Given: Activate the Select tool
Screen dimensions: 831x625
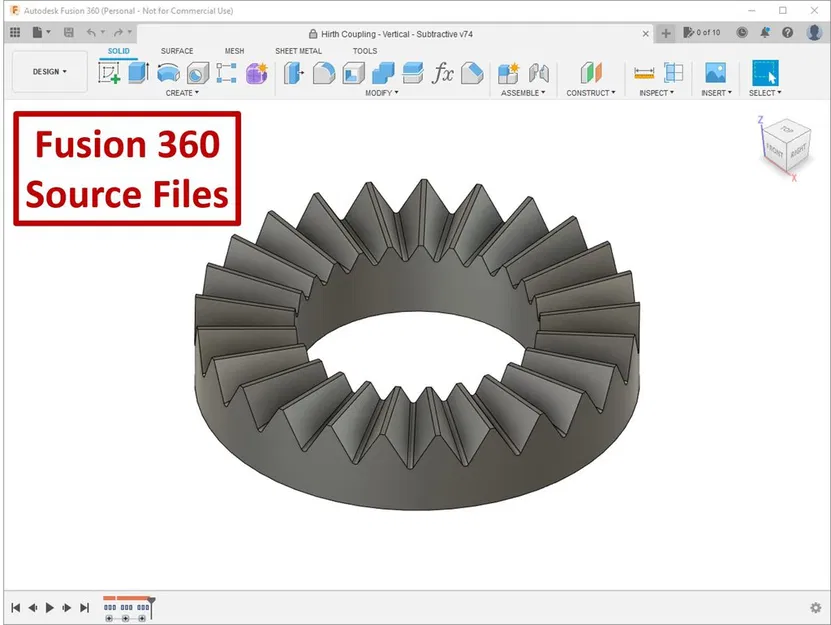Looking at the screenshot, I should coord(765,73).
